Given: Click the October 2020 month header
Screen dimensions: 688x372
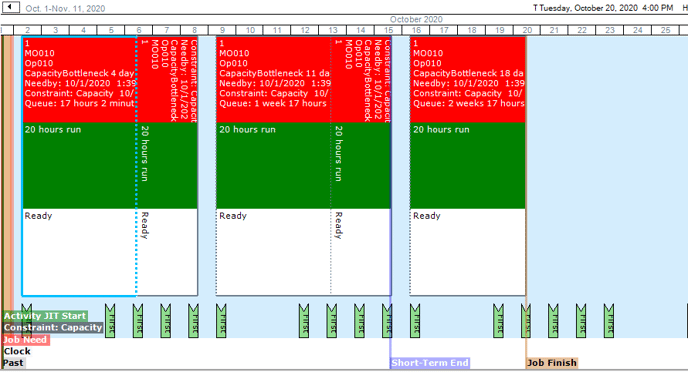Looking at the screenshot, I should [416, 19].
